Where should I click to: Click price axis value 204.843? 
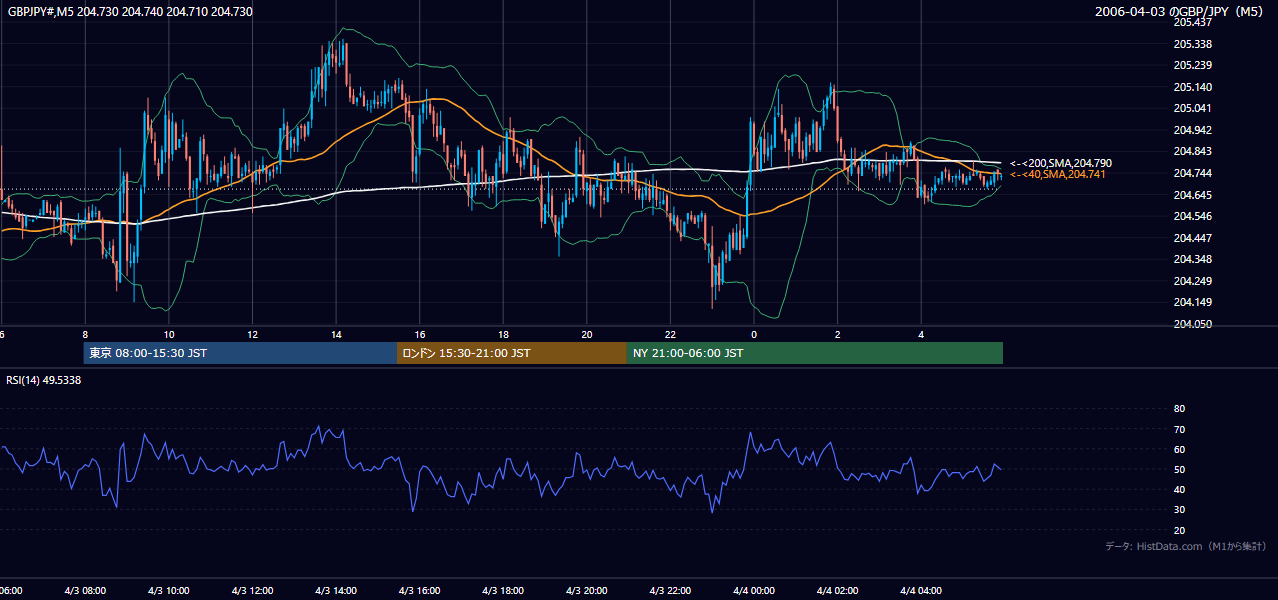pos(1191,151)
